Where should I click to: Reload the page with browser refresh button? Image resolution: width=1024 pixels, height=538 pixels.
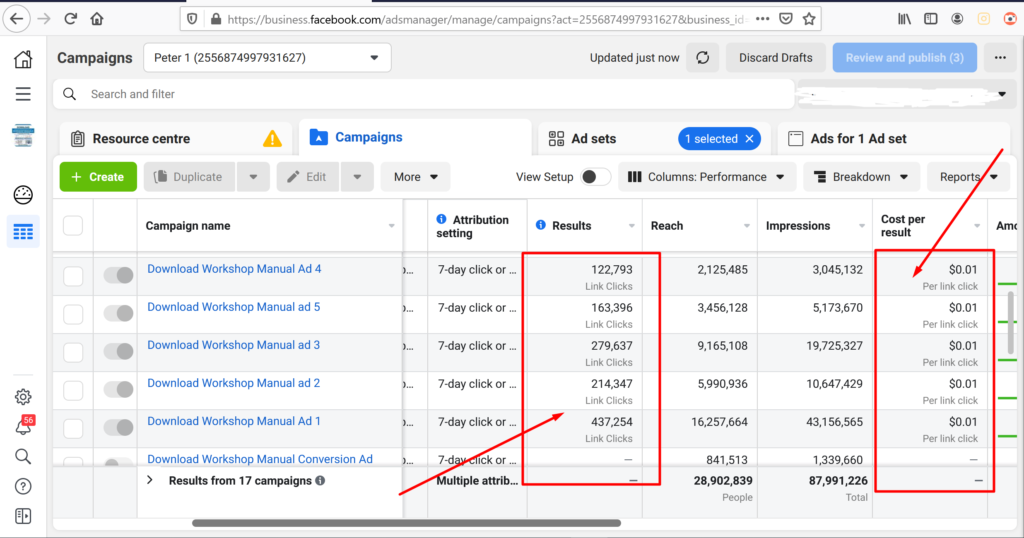pyautogui.click(x=70, y=18)
